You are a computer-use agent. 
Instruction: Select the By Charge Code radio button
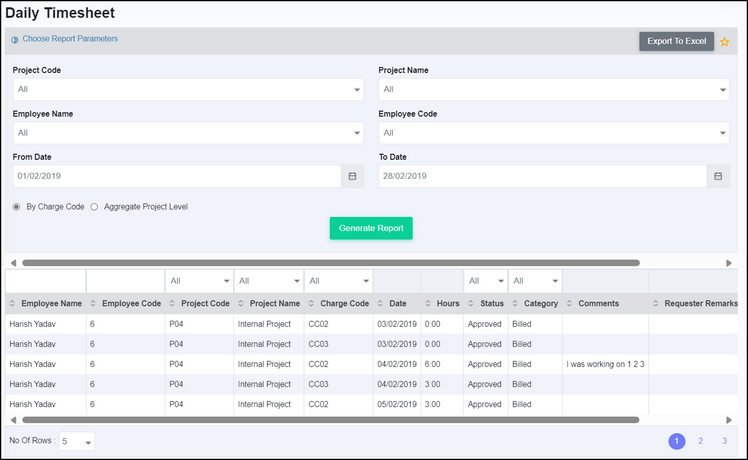(x=16, y=207)
